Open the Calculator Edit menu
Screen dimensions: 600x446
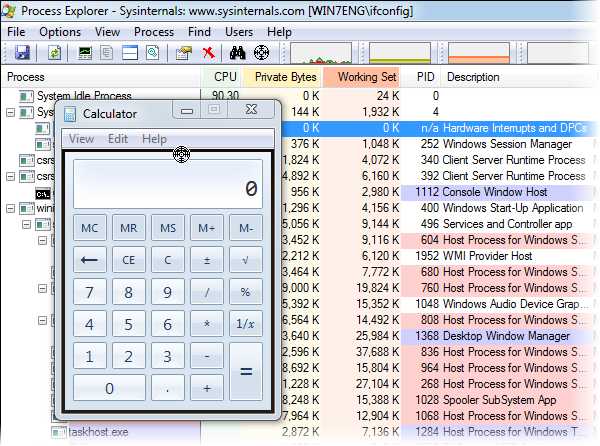(x=118, y=139)
